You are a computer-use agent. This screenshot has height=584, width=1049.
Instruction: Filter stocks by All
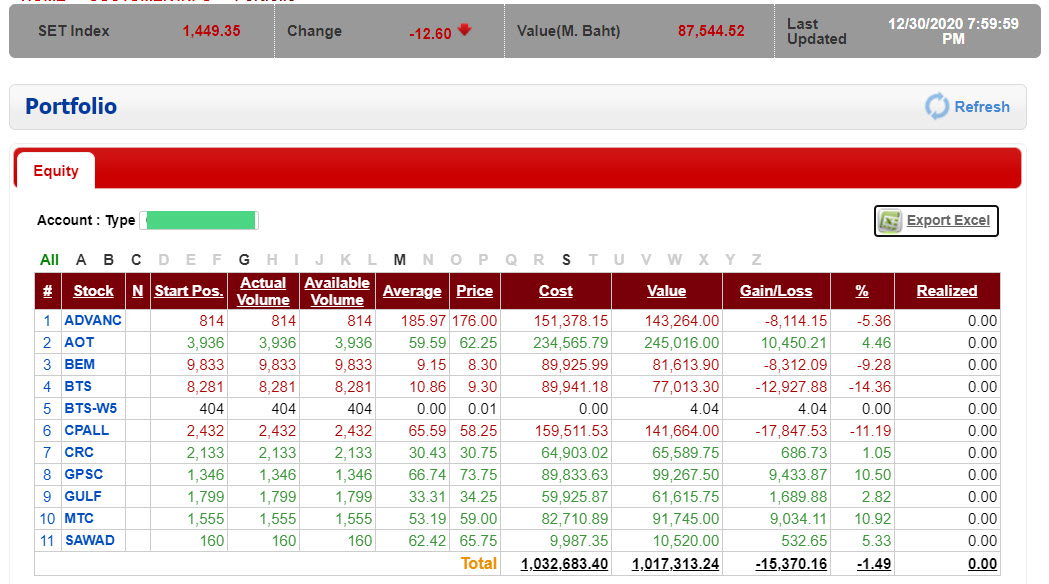click(50, 260)
